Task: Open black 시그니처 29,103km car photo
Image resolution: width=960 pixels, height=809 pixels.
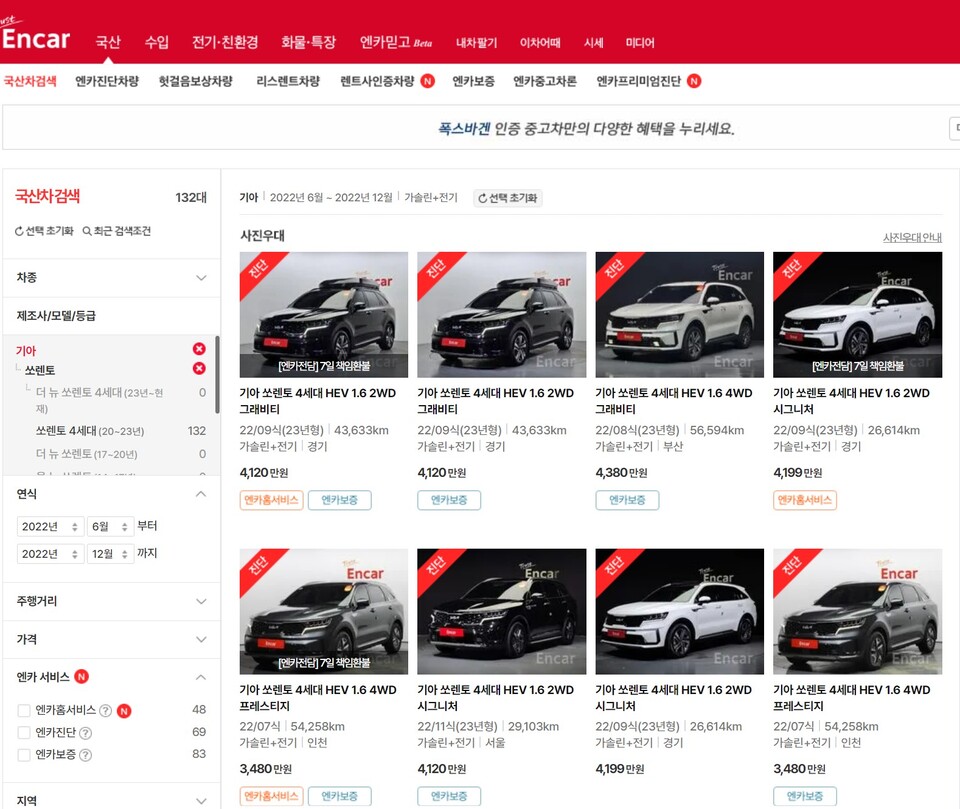Action: pyautogui.click(x=501, y=611)
